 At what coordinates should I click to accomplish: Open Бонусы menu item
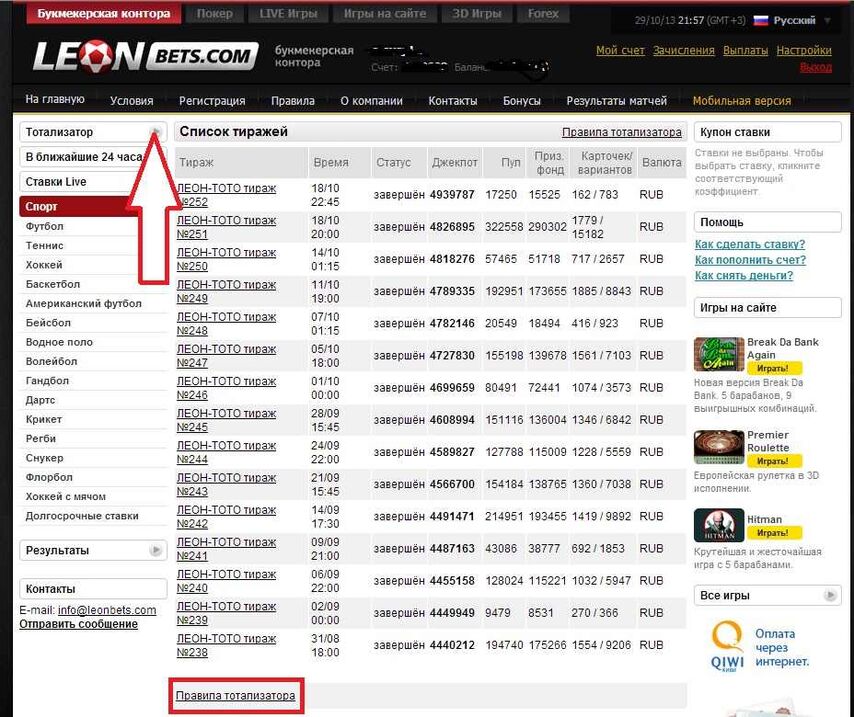pyautogui.click(x=522, y=101)
